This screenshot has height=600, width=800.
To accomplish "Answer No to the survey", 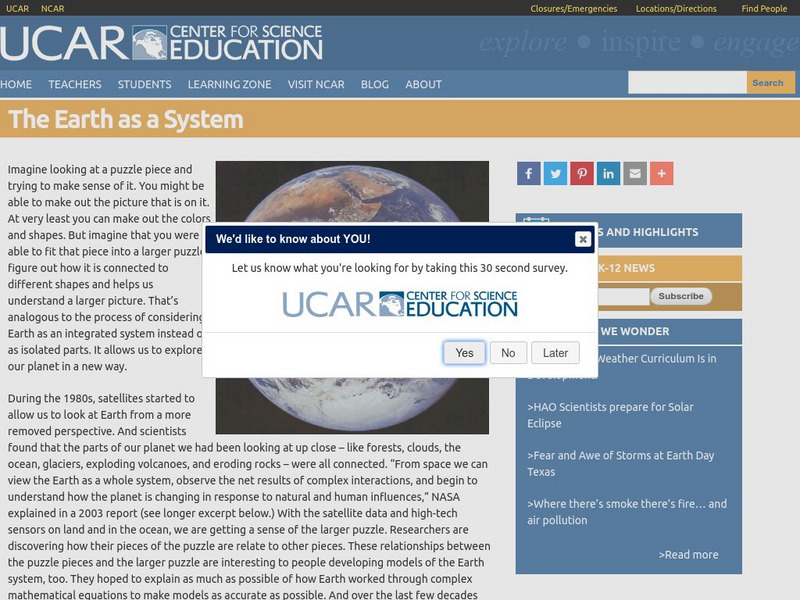I will click(508, 353).
